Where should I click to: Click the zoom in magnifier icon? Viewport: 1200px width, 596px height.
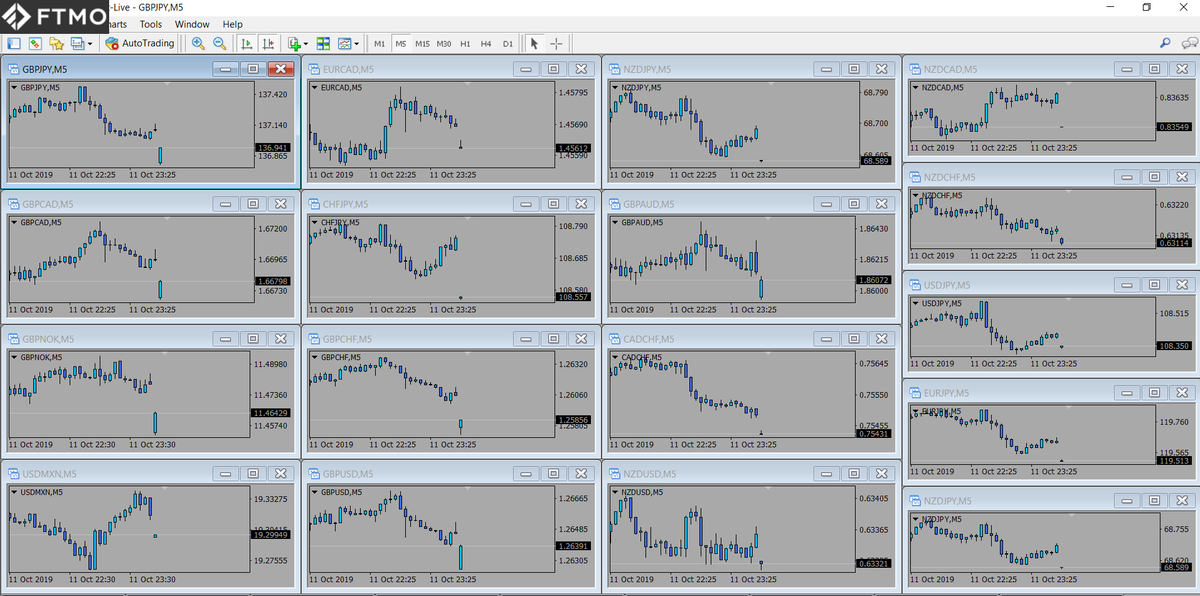[198, 43]
